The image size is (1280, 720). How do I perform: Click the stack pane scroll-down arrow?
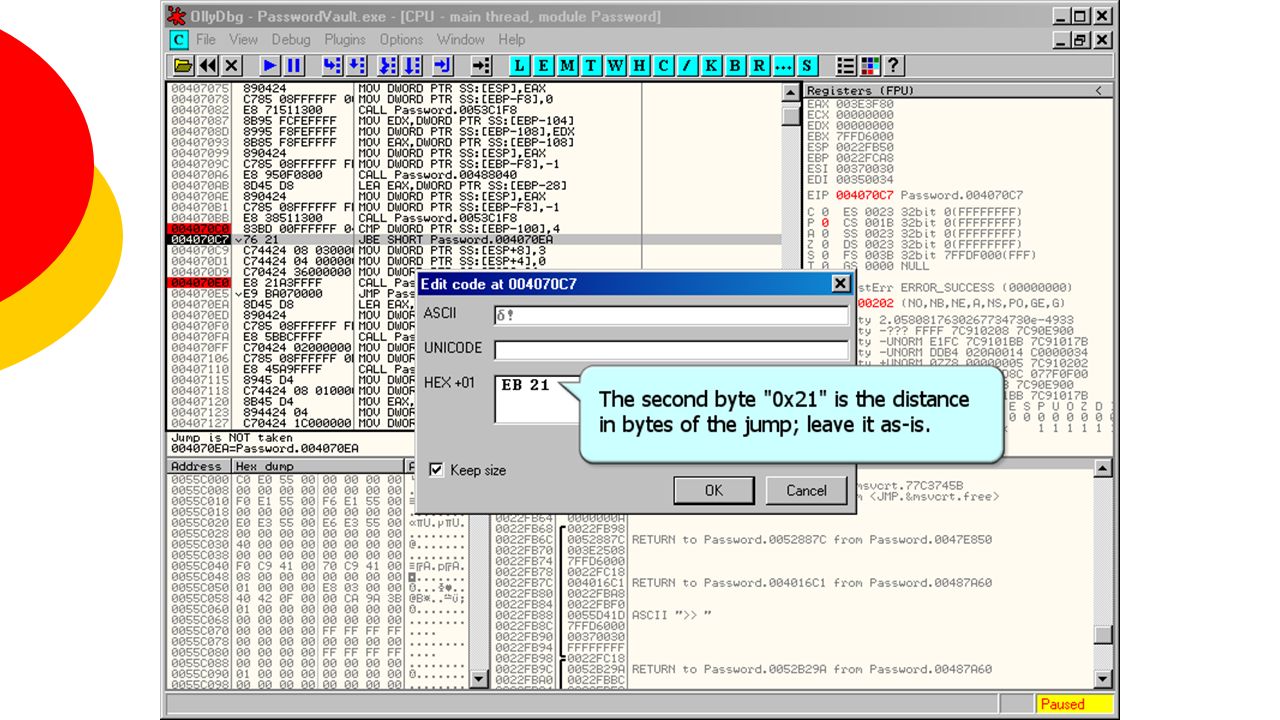(x=1103, y=679)
